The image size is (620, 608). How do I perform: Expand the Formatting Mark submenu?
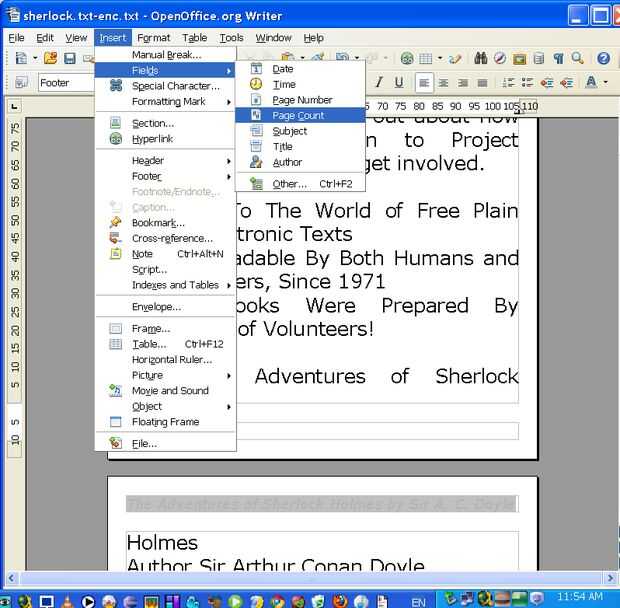(x=165, y=102)
